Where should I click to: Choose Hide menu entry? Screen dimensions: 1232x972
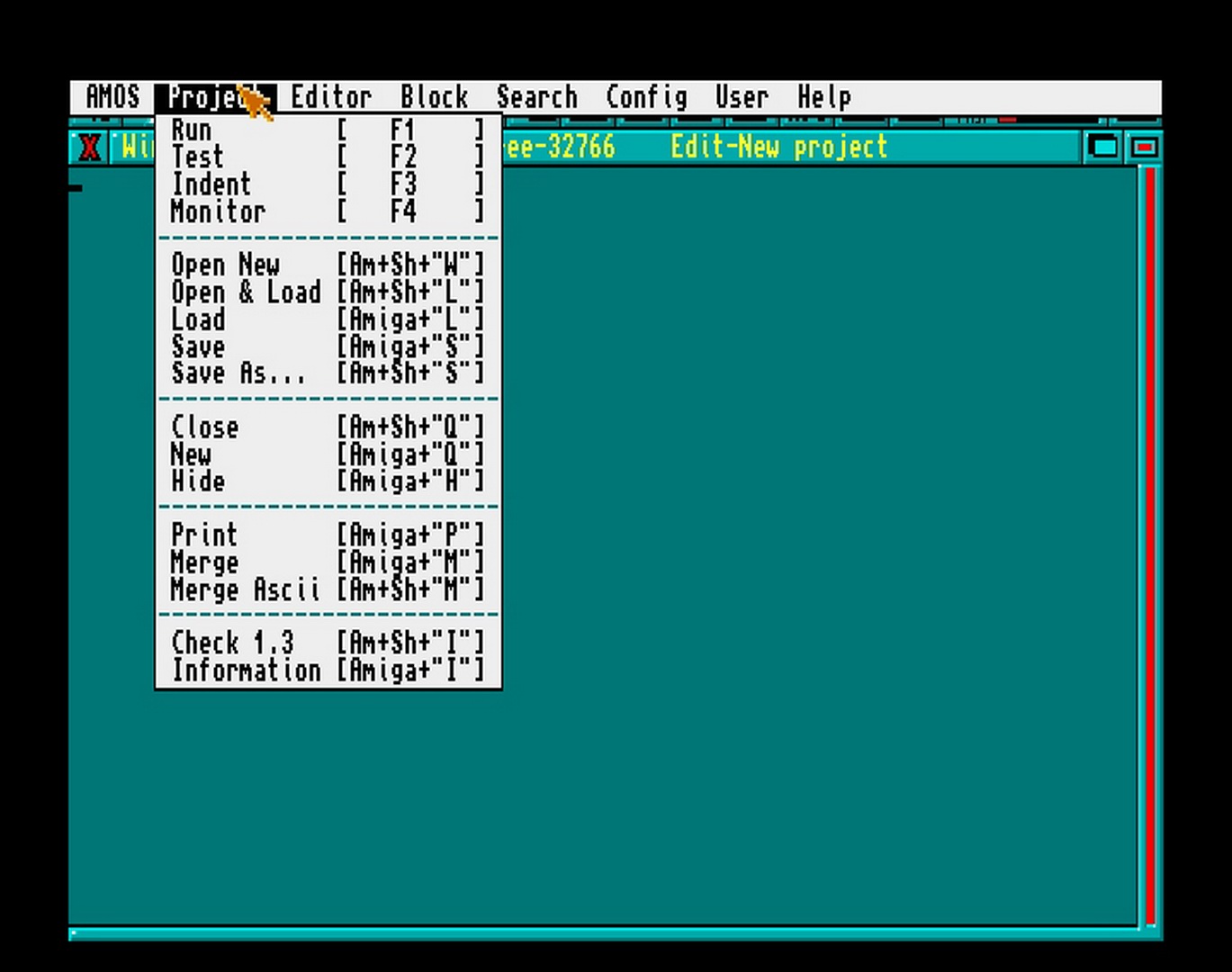pyautogui.click(x=328, y=481)
